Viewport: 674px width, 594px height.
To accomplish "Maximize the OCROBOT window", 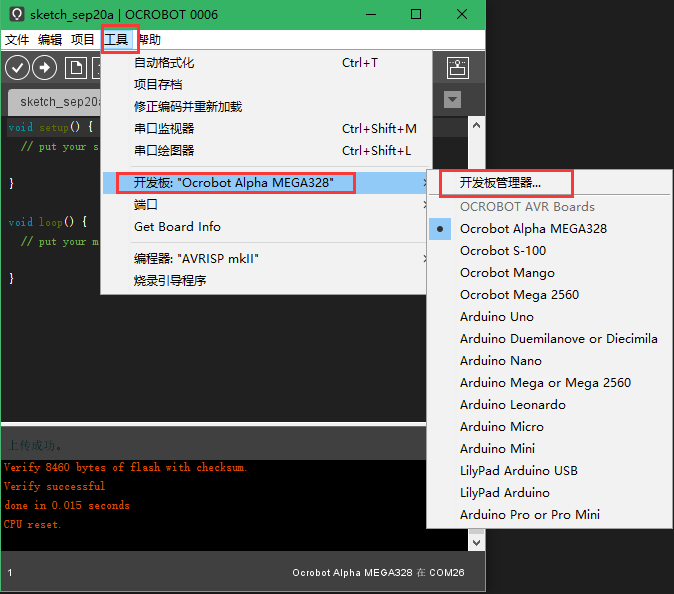I will point(416,14).
